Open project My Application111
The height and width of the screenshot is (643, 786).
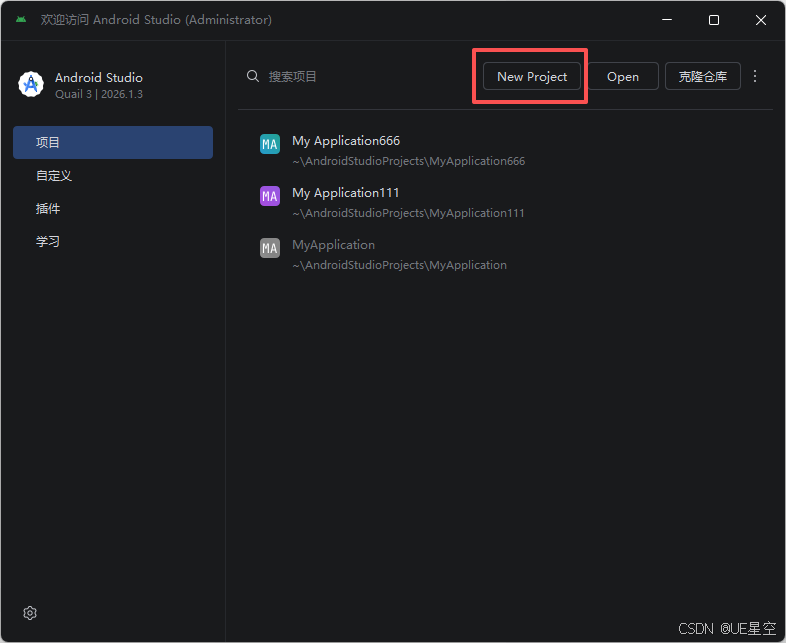(345, 193)
